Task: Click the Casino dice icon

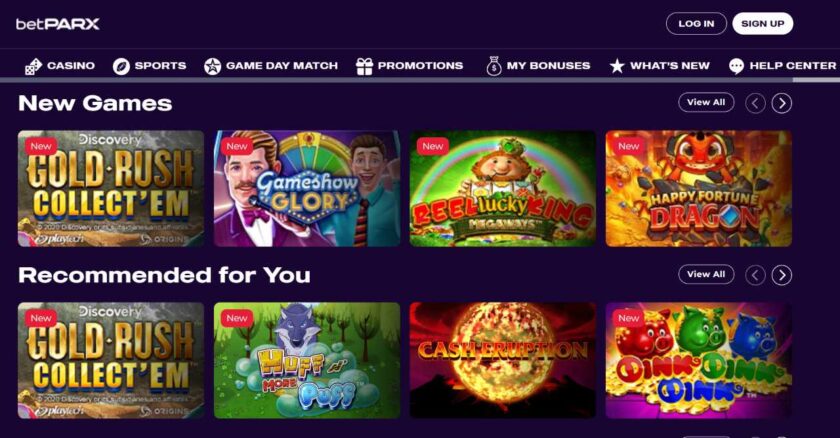Action: coord(33,66)
